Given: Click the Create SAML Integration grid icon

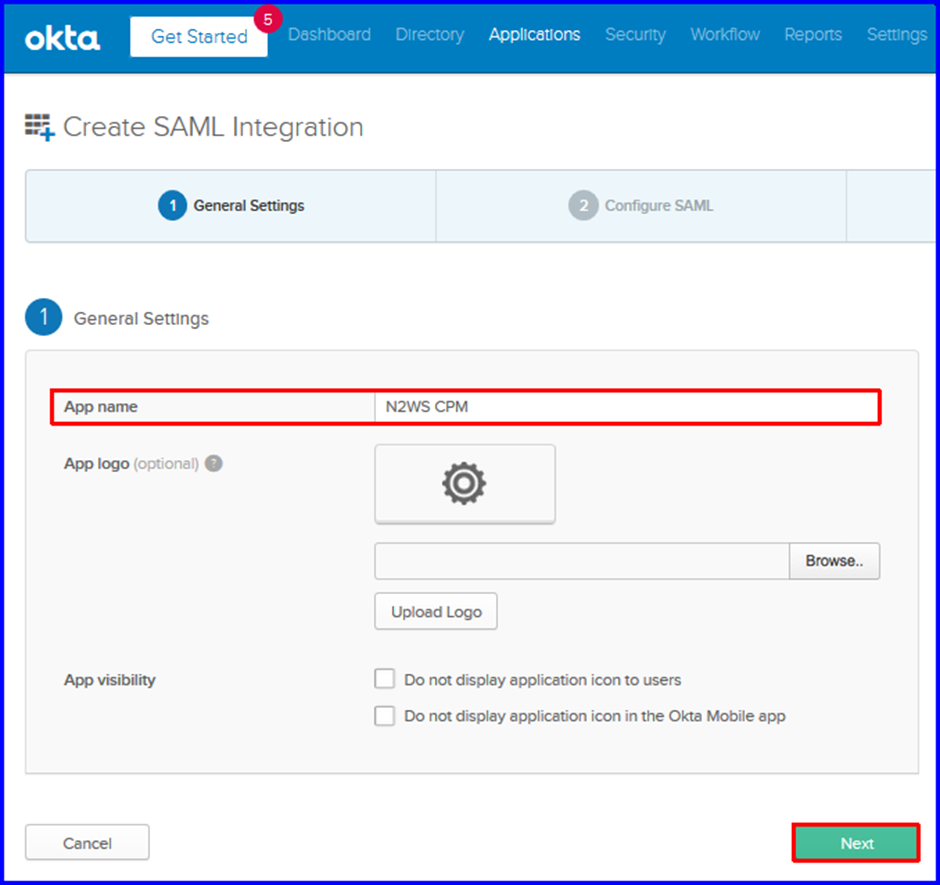Looking at the screenshot, I should (40, 127).
